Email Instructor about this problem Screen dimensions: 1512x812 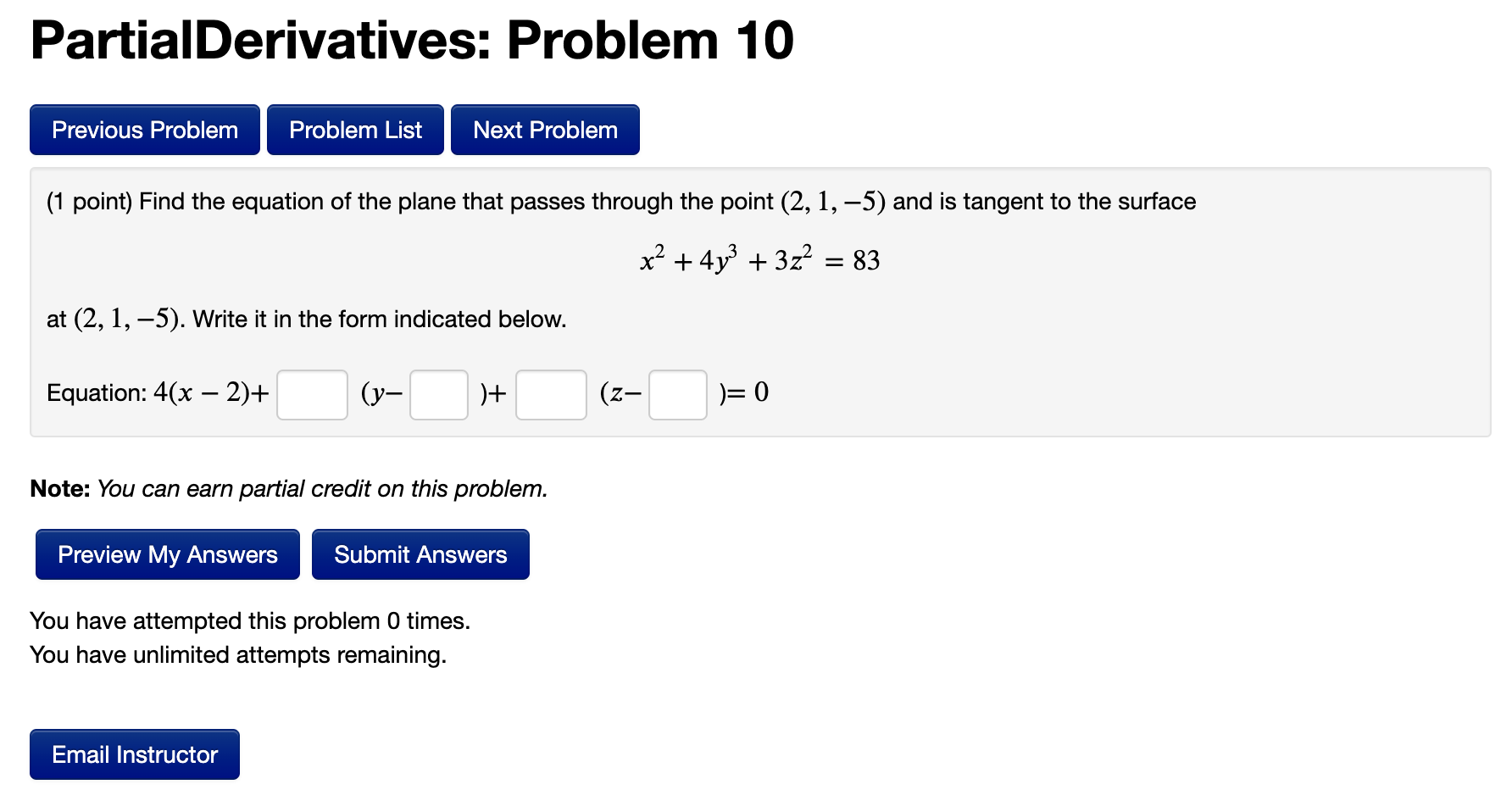134,754
